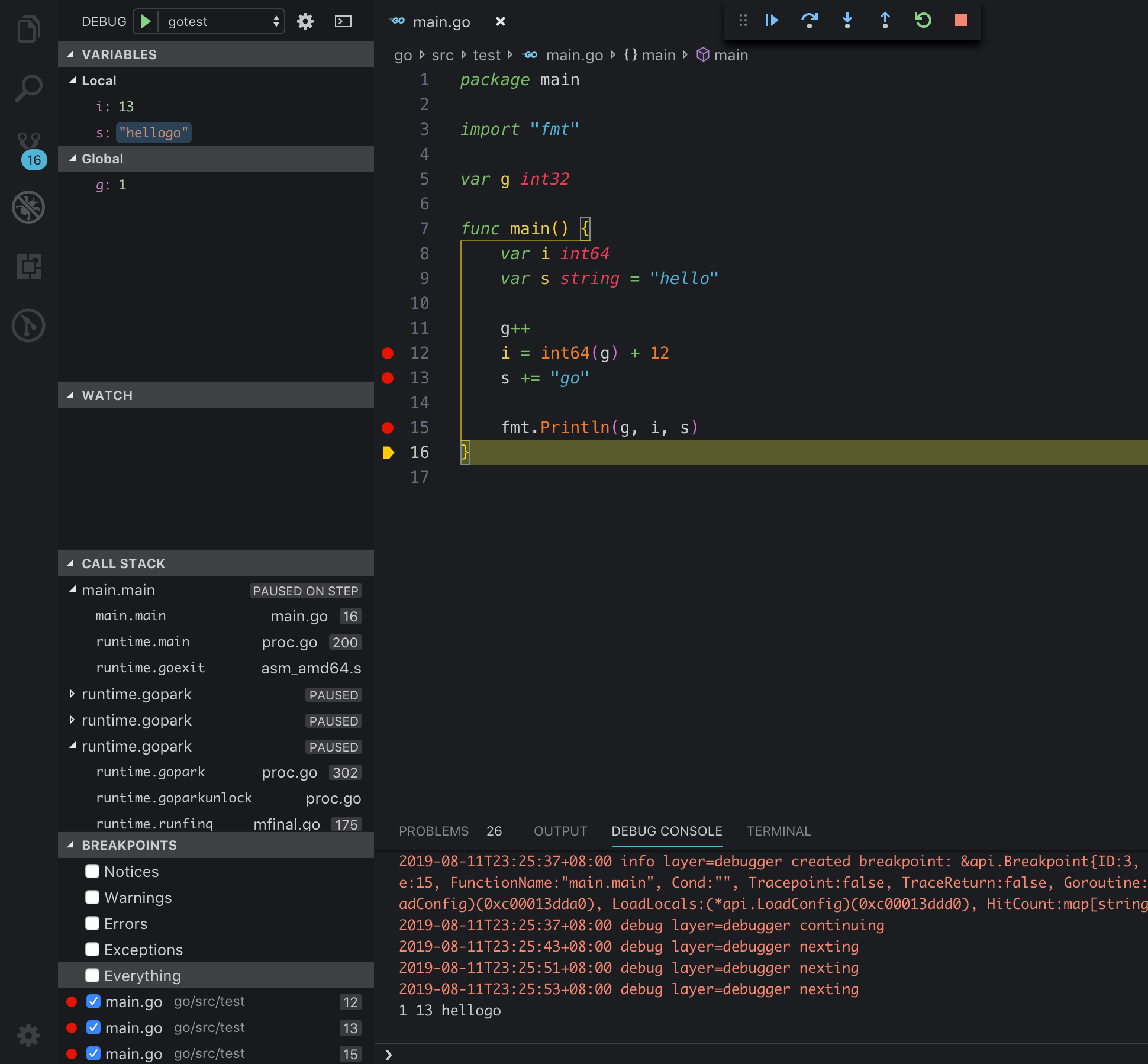
Task: Toggle the Everything breakpoint checkbox
Action: (x=92, y=975)
